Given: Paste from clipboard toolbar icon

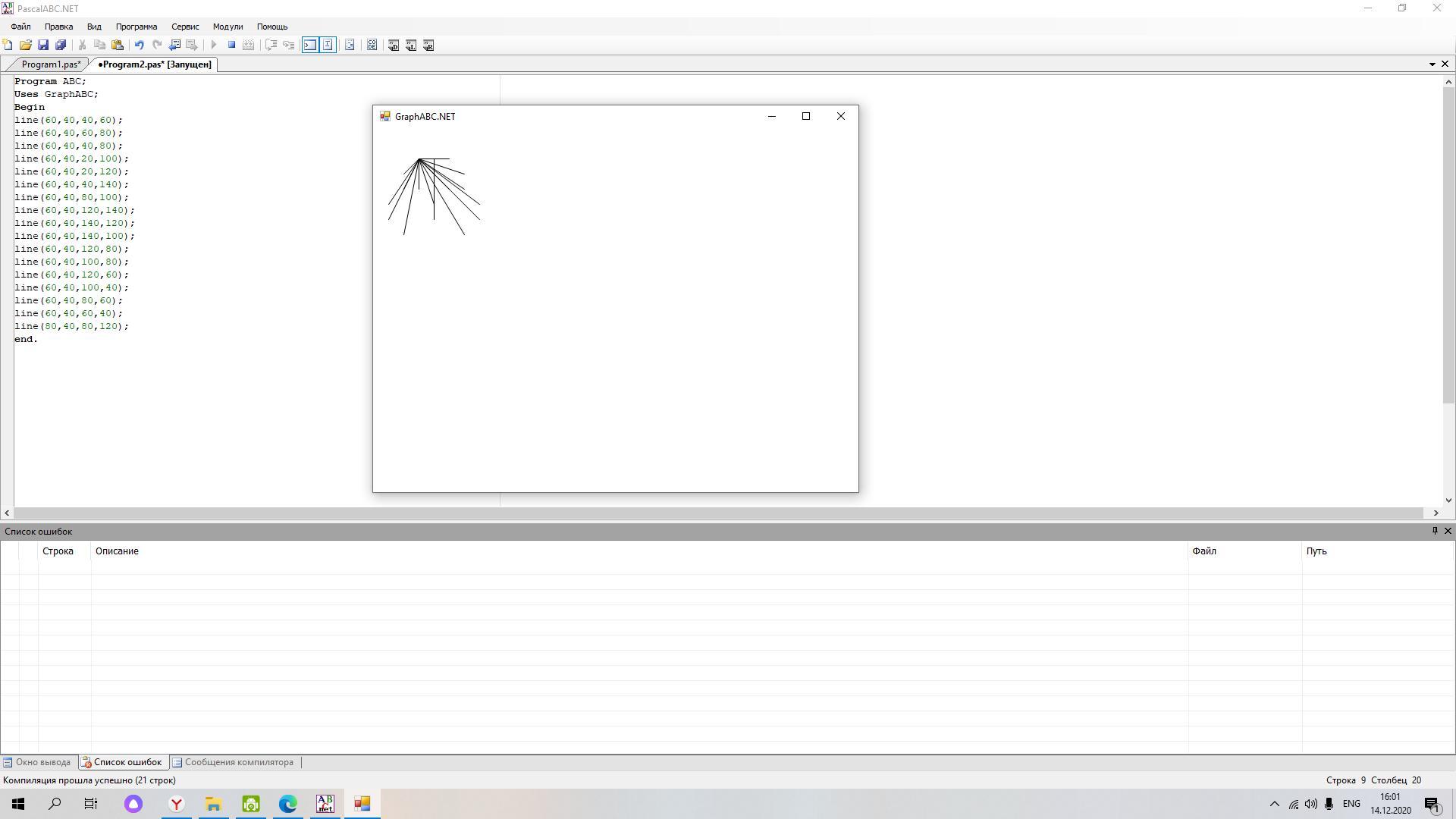Looking at the screenshot, I should (x=118, y=45).
